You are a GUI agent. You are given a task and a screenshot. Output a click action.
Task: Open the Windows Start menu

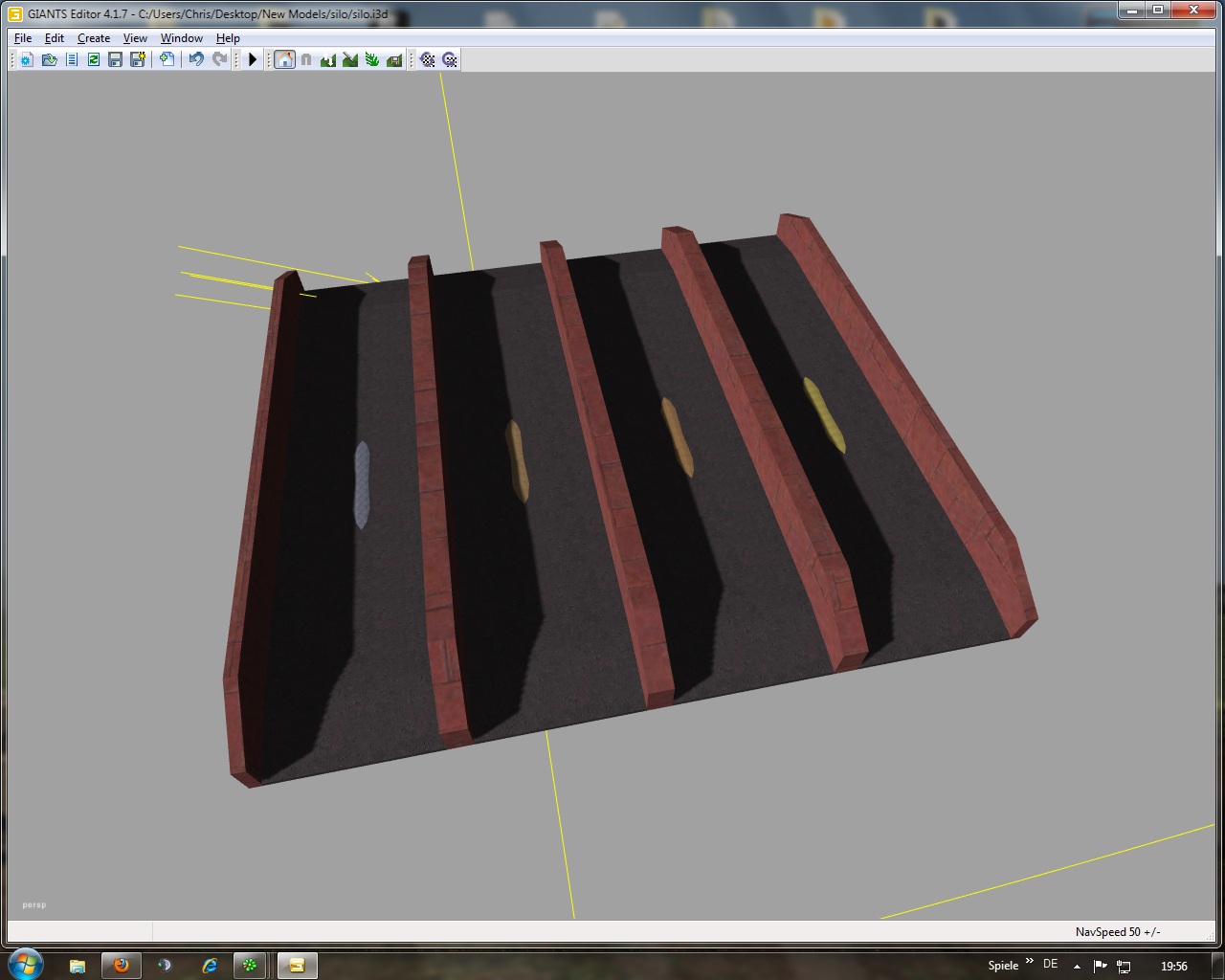[x=25, y=964]
